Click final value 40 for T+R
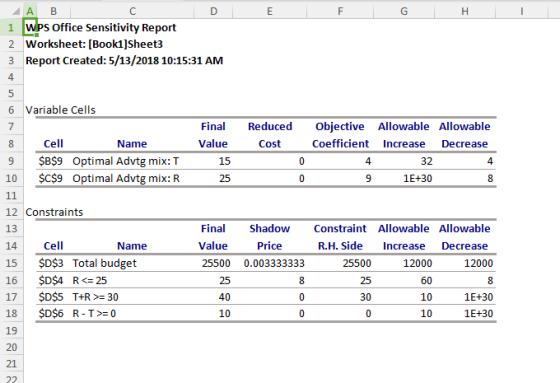Viewport: 560px width, 383px height. coord(225,297)
